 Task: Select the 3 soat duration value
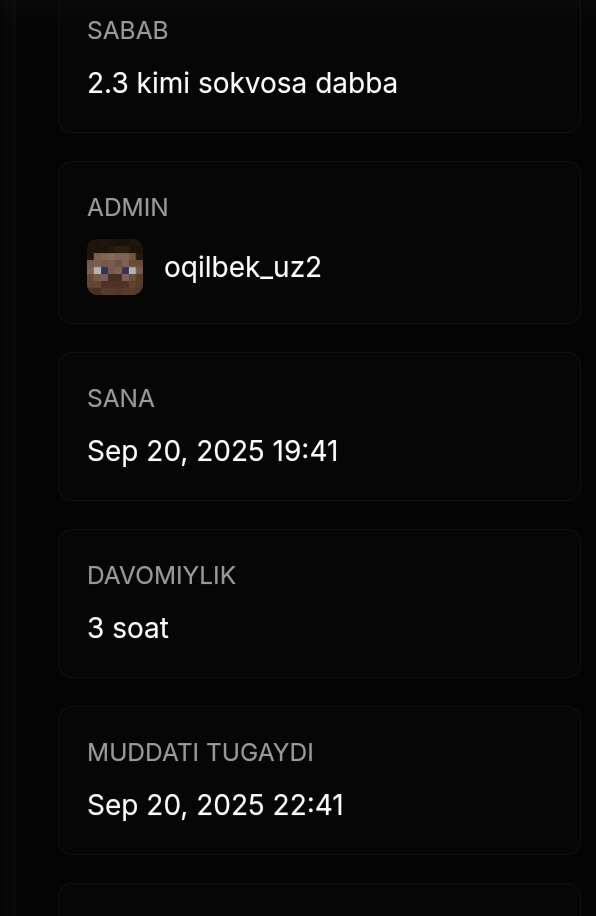(128, 628)
